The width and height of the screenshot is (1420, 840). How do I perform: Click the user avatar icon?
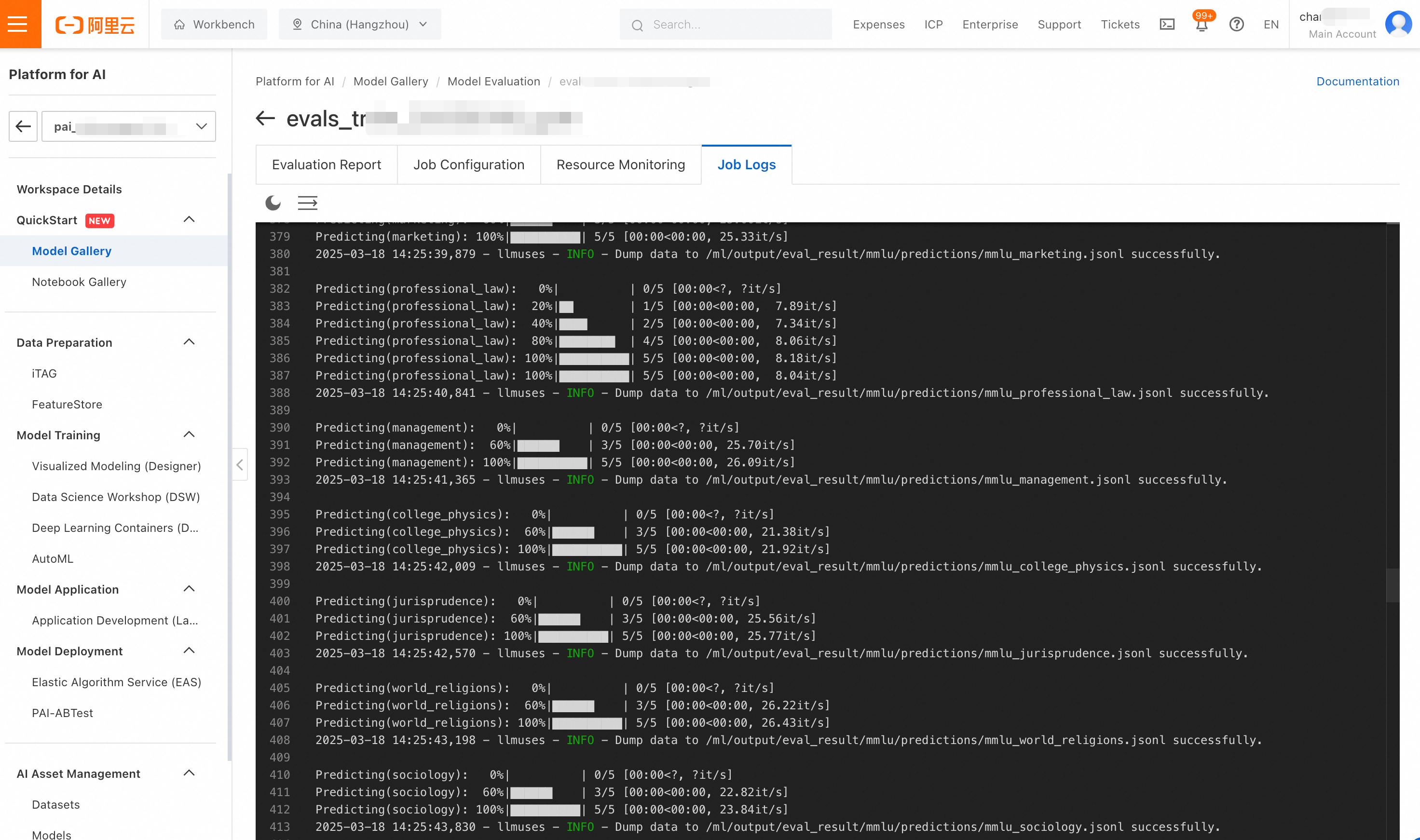(1397, 24)
